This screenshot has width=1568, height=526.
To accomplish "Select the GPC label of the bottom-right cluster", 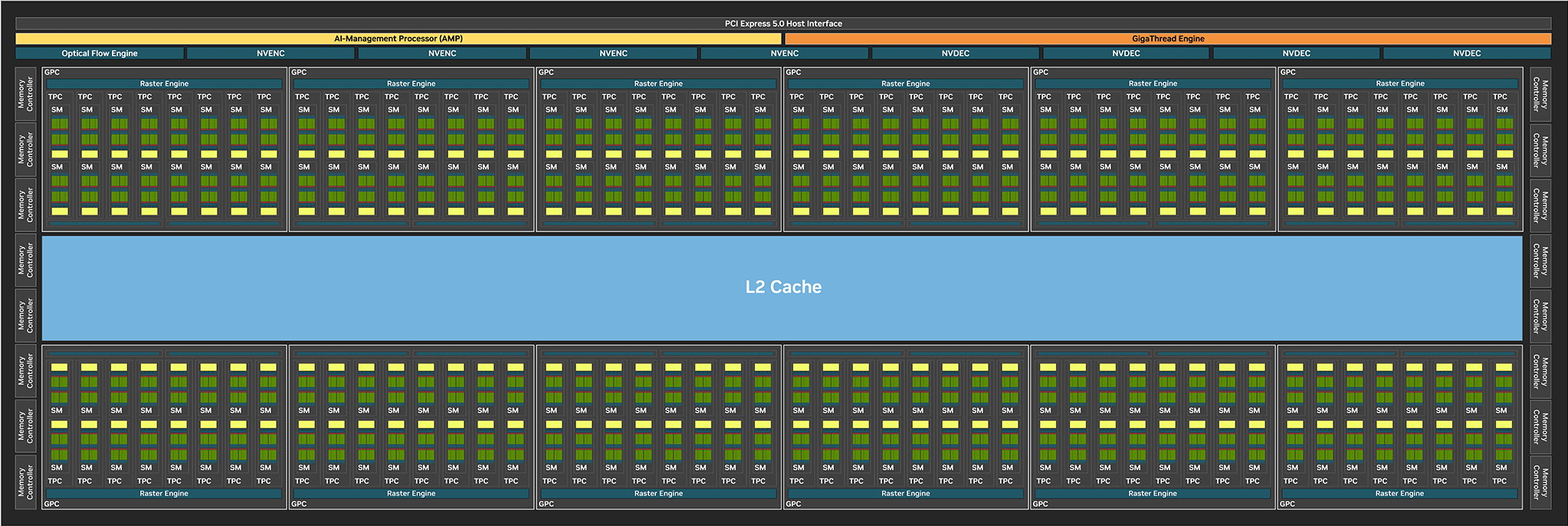I will pos(1288,504).
